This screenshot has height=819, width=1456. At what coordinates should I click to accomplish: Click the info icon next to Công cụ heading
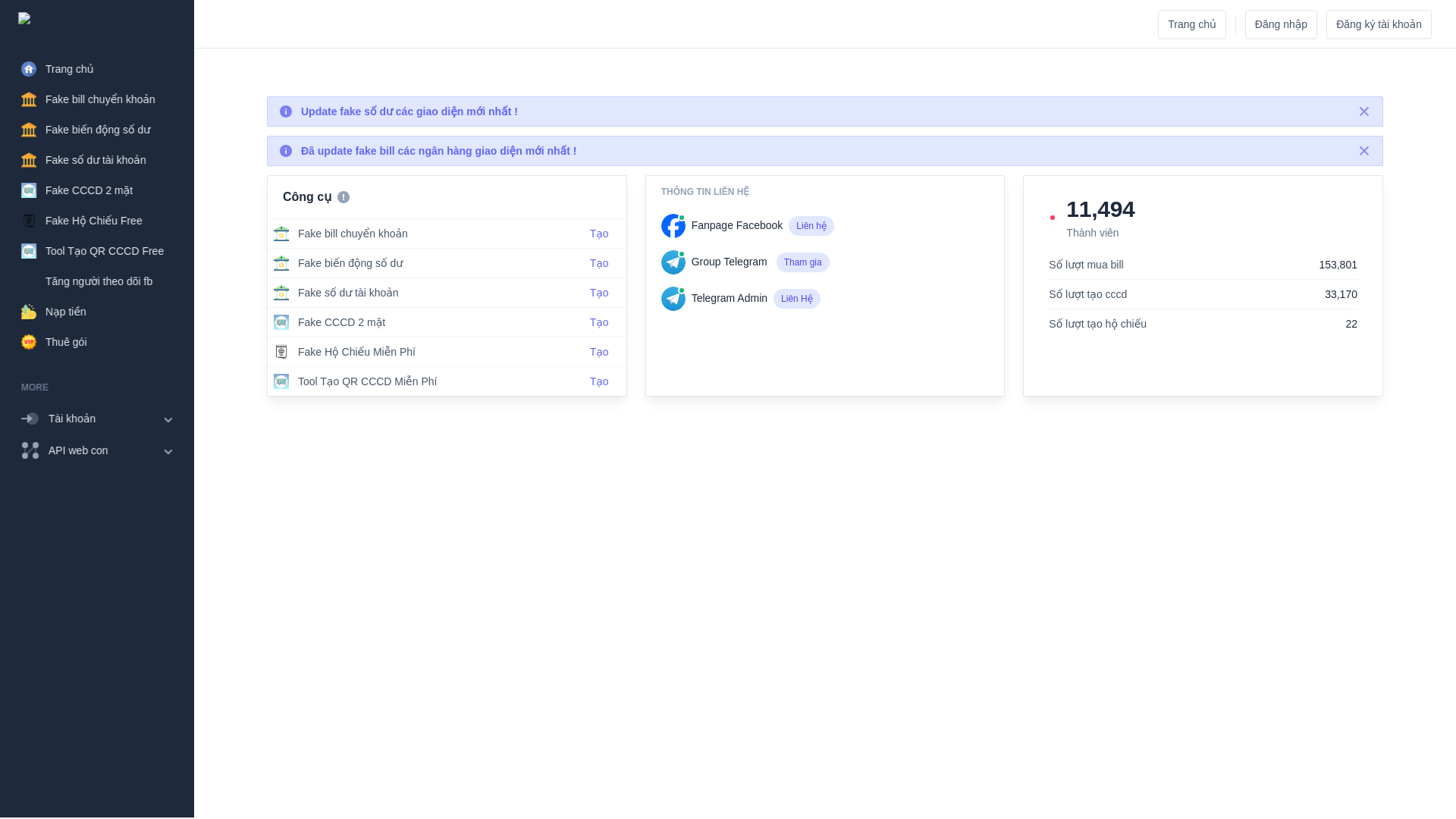(x=344, y=197)
